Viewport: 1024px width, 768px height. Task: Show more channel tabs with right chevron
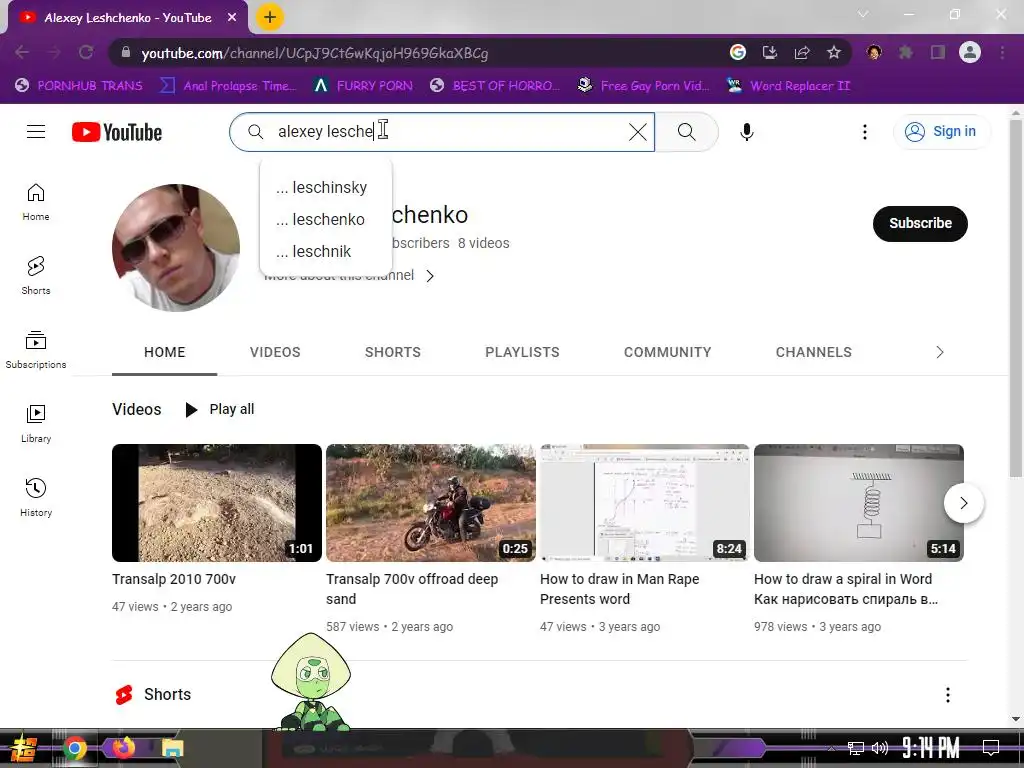pos(940,353)
